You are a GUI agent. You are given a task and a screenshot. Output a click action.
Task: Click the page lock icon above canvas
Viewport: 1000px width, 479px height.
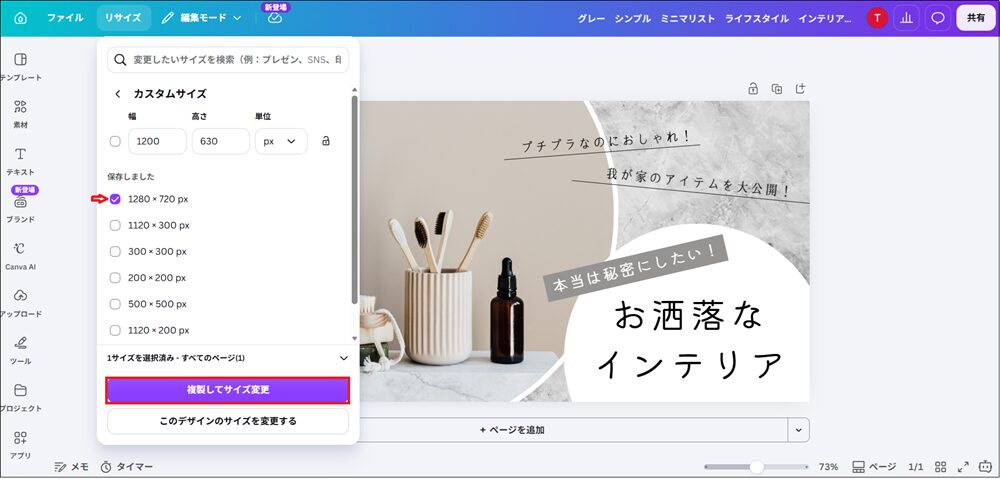coord(753,89)
